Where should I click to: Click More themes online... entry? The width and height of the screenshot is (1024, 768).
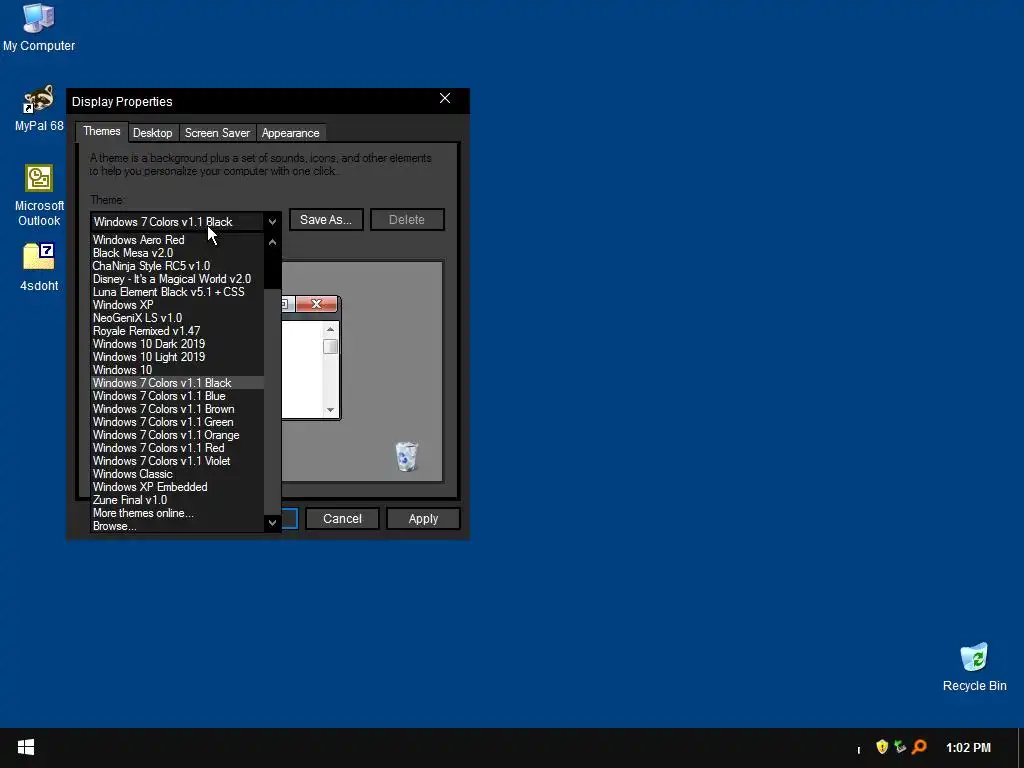[177, 513]
